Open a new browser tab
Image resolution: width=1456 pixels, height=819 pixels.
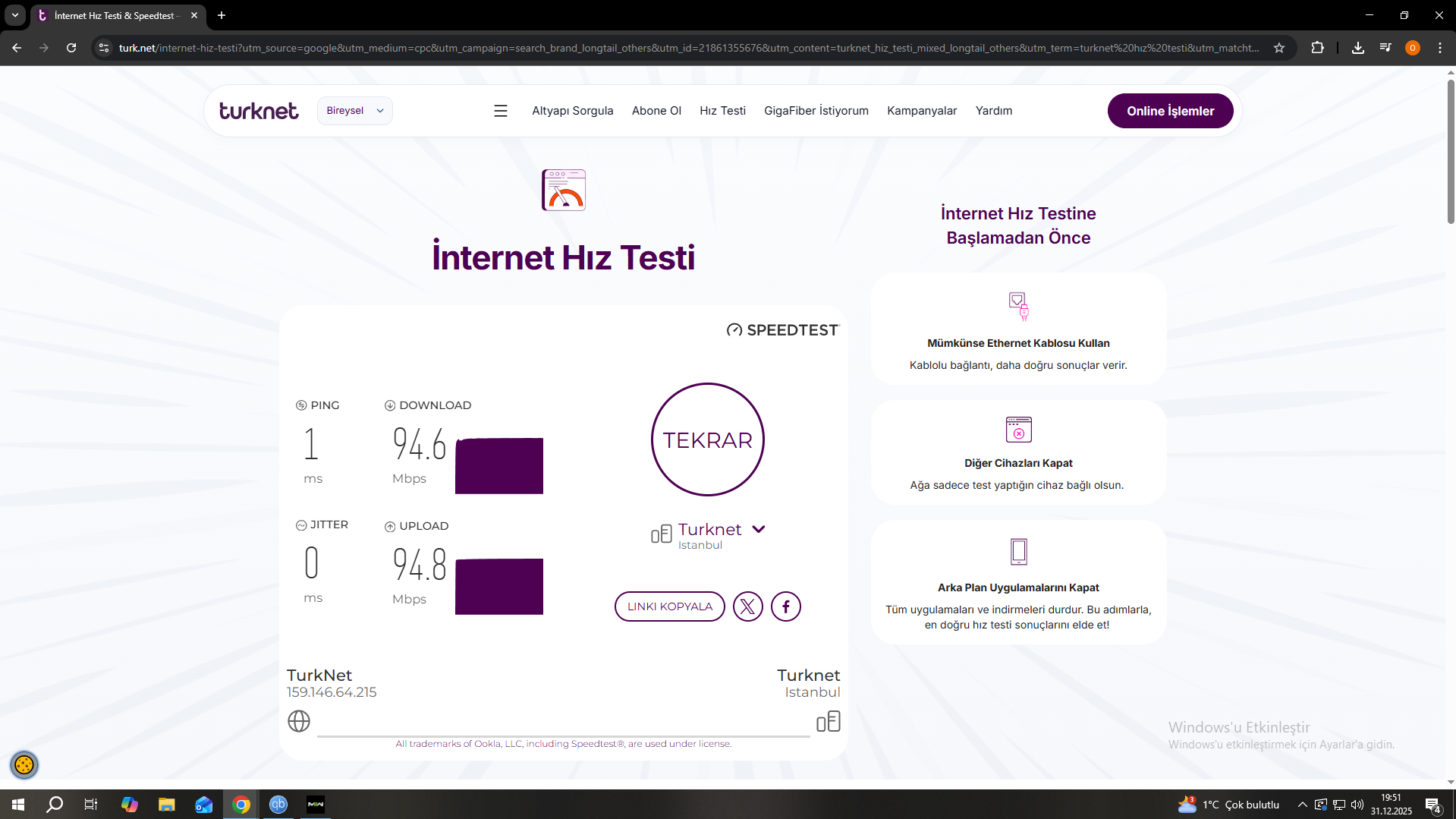tap(222, 15)
